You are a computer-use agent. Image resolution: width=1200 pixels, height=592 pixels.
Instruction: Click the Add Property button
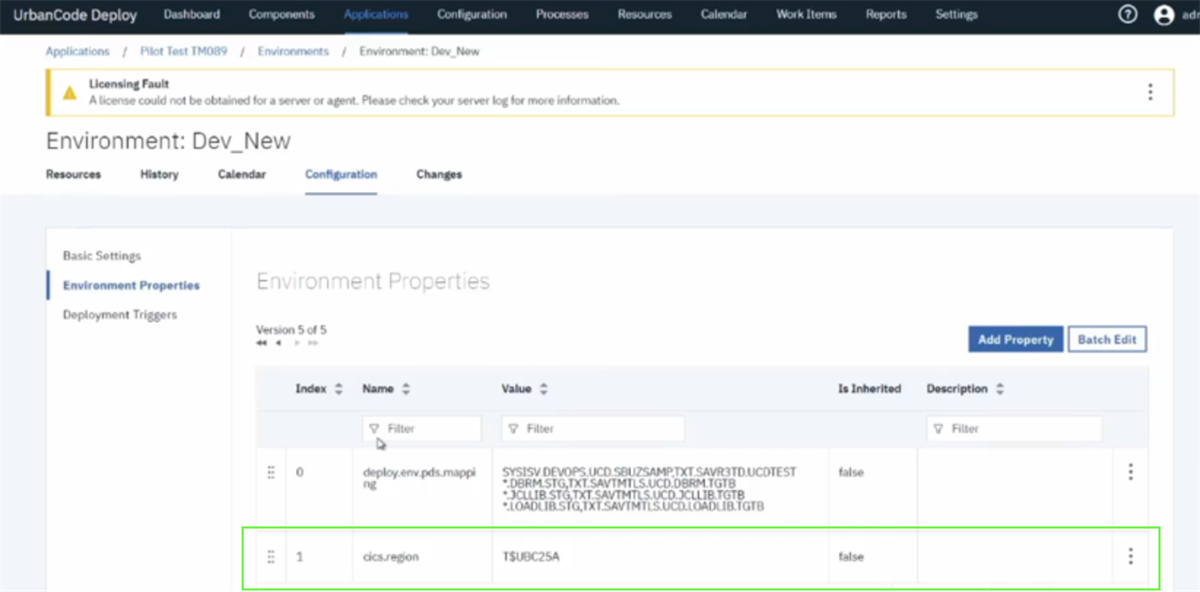point(1015,339)
